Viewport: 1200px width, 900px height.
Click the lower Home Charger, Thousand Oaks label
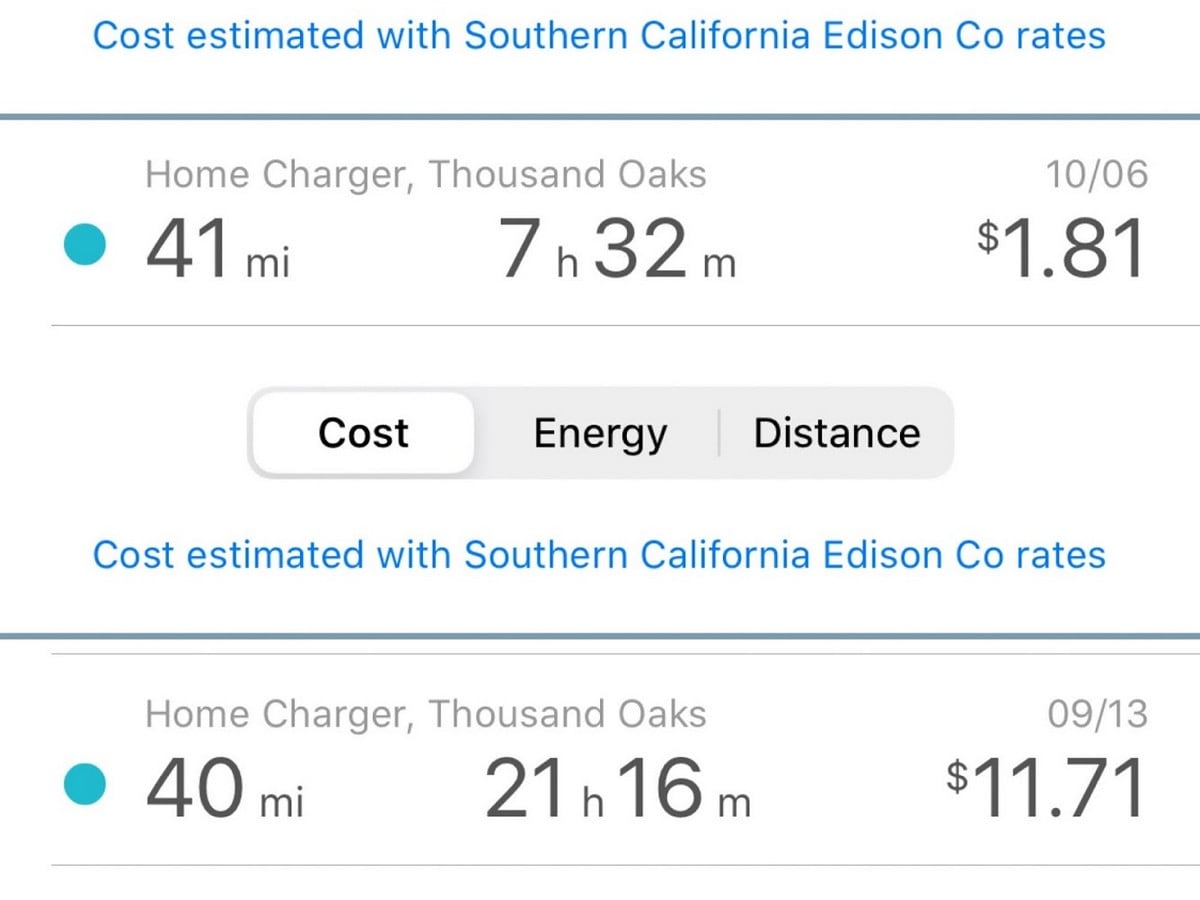click(x=426, y=714)
